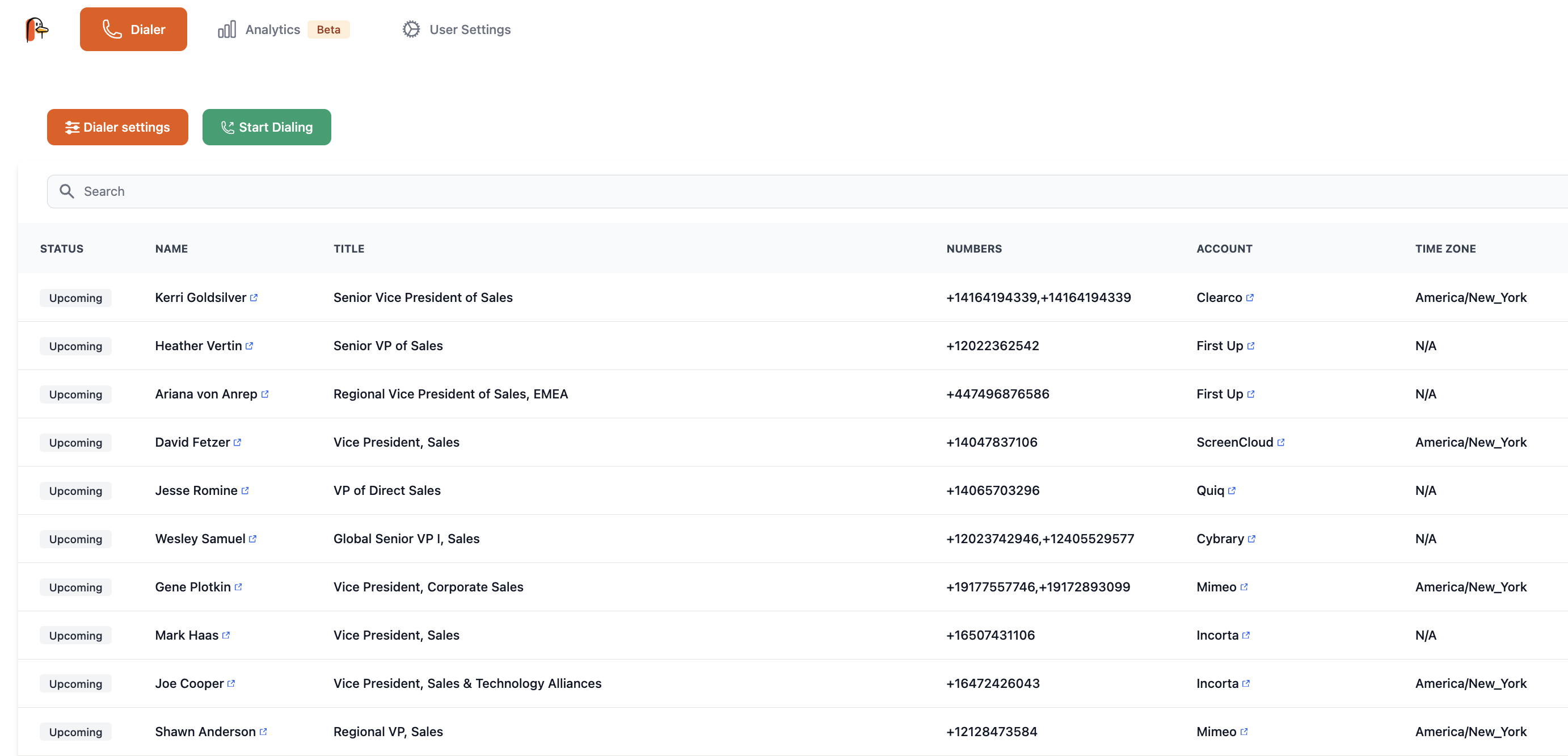Switch to the Dialer tab

(x=133, y=30)
